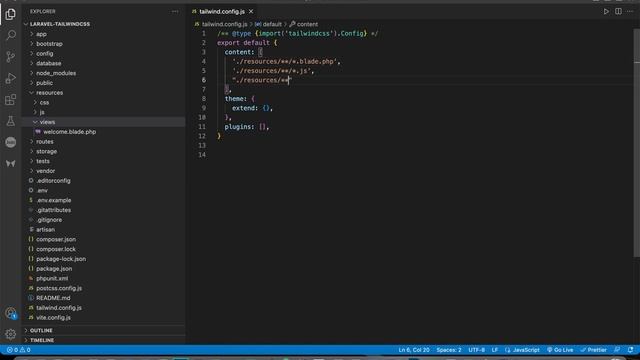
Task: Open the .gitattributes file
Action: point(53,210)
